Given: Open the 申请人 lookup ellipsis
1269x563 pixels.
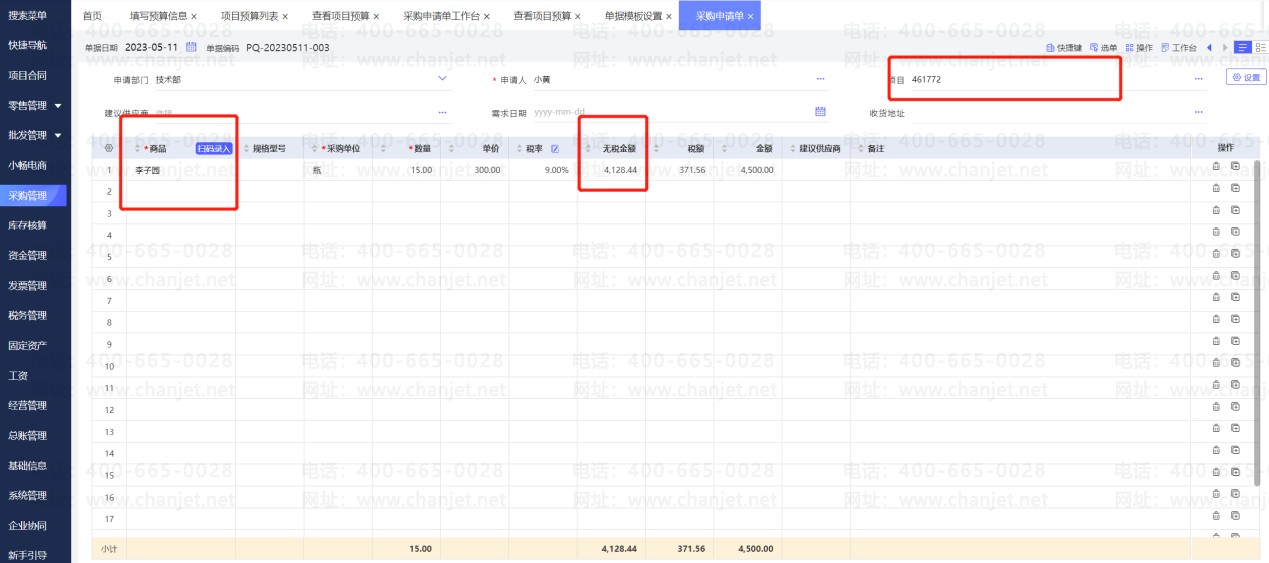Looking at the screenshot, I should (x=820, y=79).
